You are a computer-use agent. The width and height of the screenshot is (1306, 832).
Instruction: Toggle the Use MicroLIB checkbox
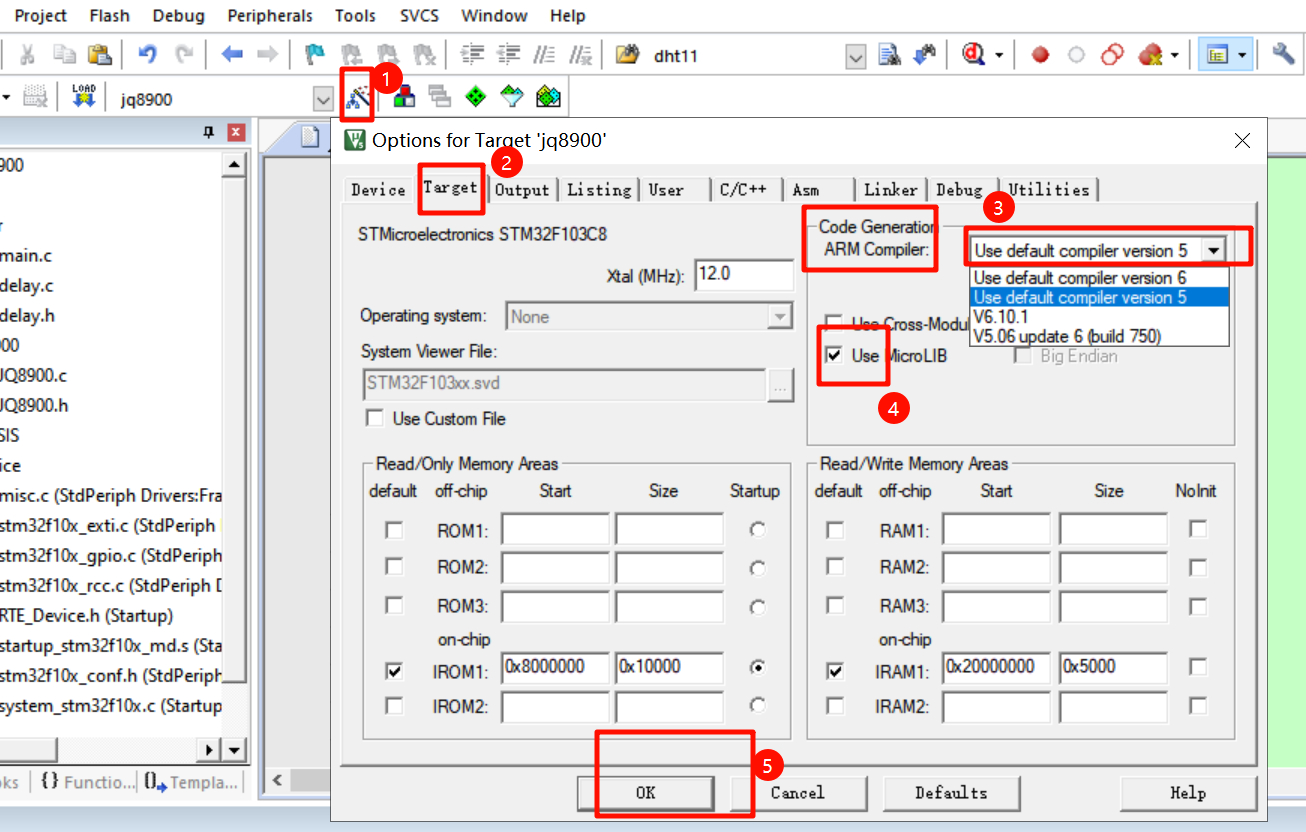click(x=833, y=355)
